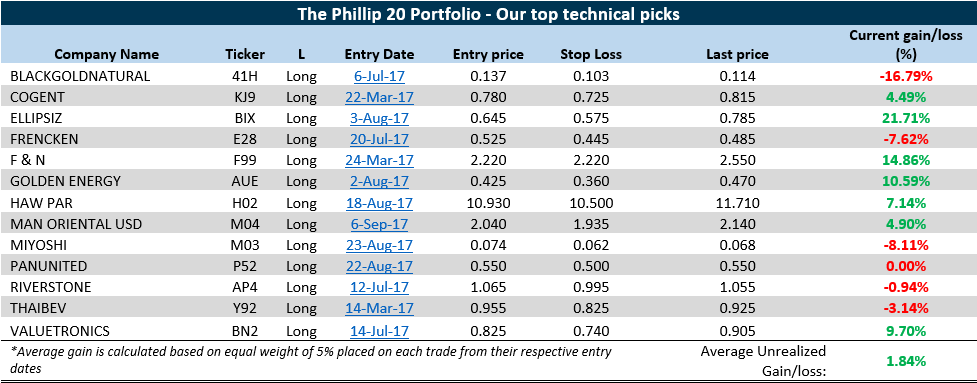Select the 1.84% average unrealized gain value
Screen dimensions: 977x383
tap(905, 361)
